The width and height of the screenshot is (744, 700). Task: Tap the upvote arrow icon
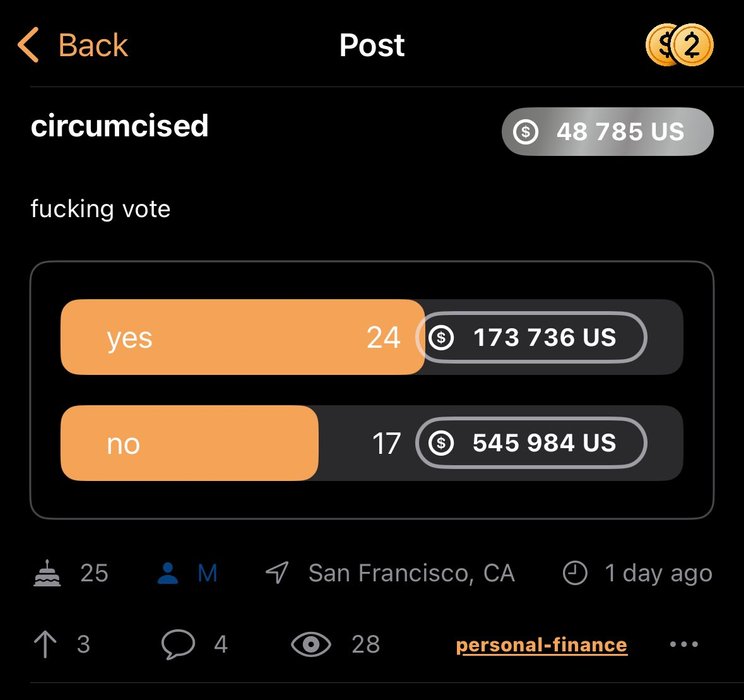tap(45, 645)
